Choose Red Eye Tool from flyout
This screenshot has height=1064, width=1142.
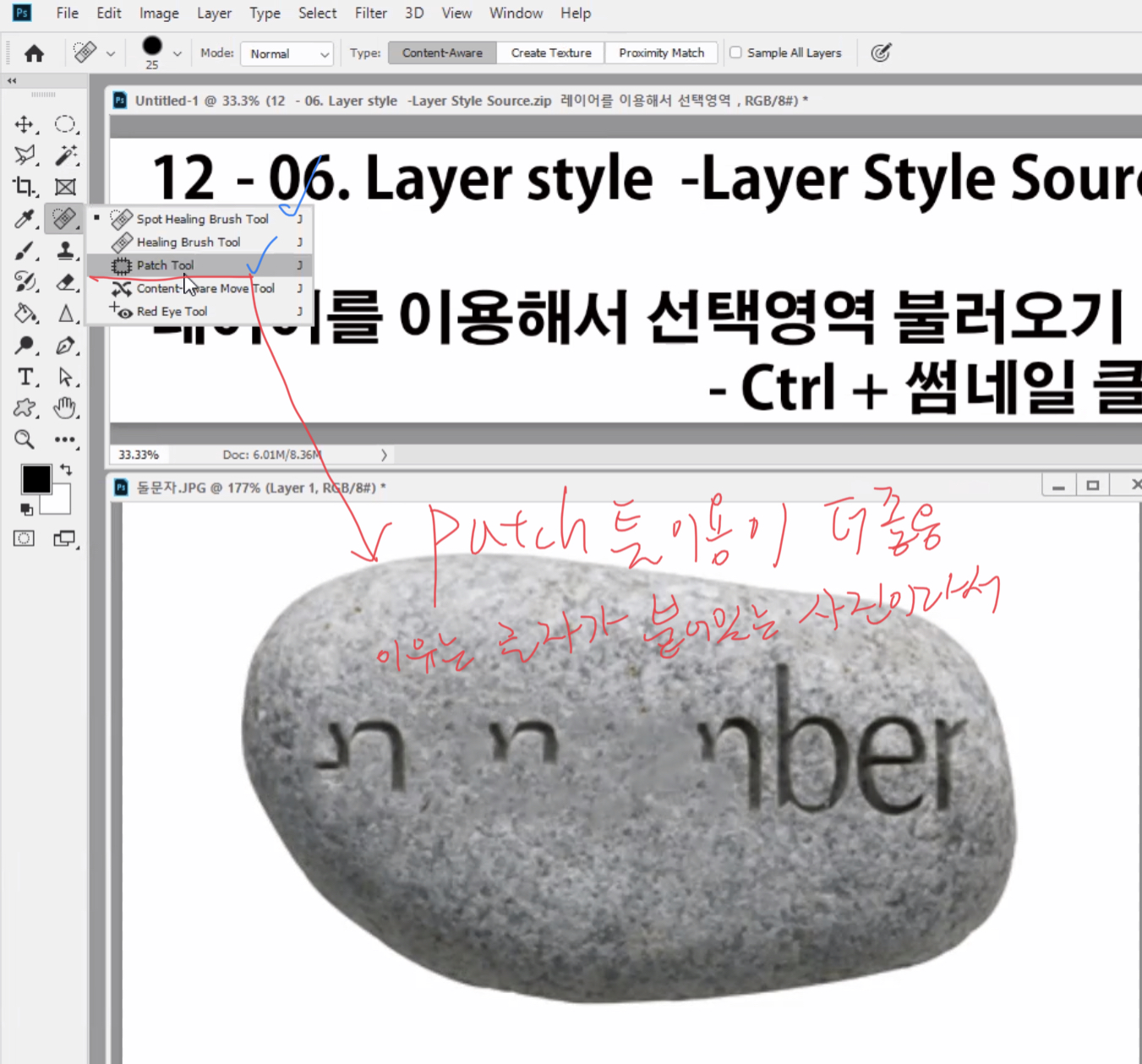200,311
